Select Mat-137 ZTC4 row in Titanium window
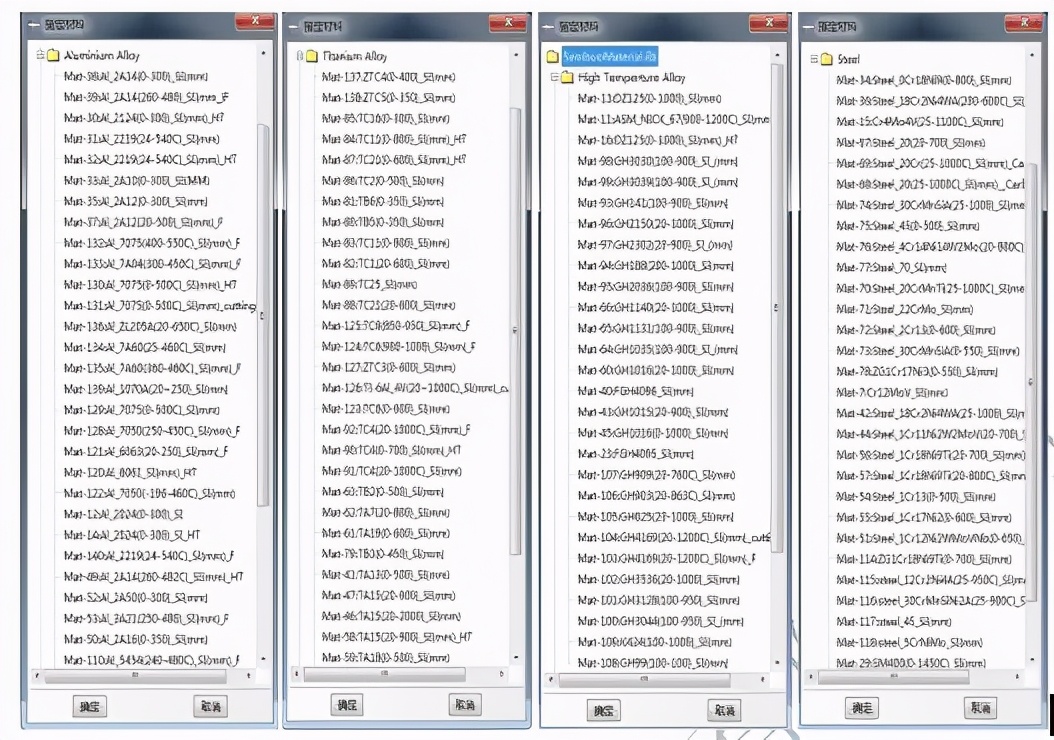Screen dimensions: 1054x740 389,77
